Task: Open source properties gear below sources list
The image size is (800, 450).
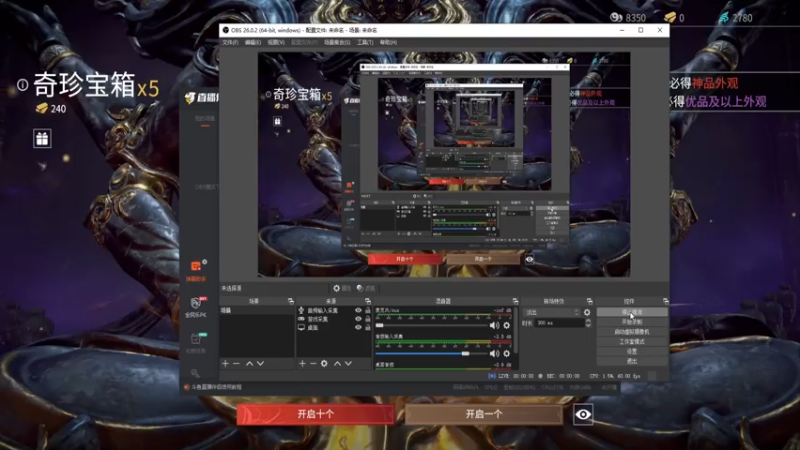Action: coord(324,363)
